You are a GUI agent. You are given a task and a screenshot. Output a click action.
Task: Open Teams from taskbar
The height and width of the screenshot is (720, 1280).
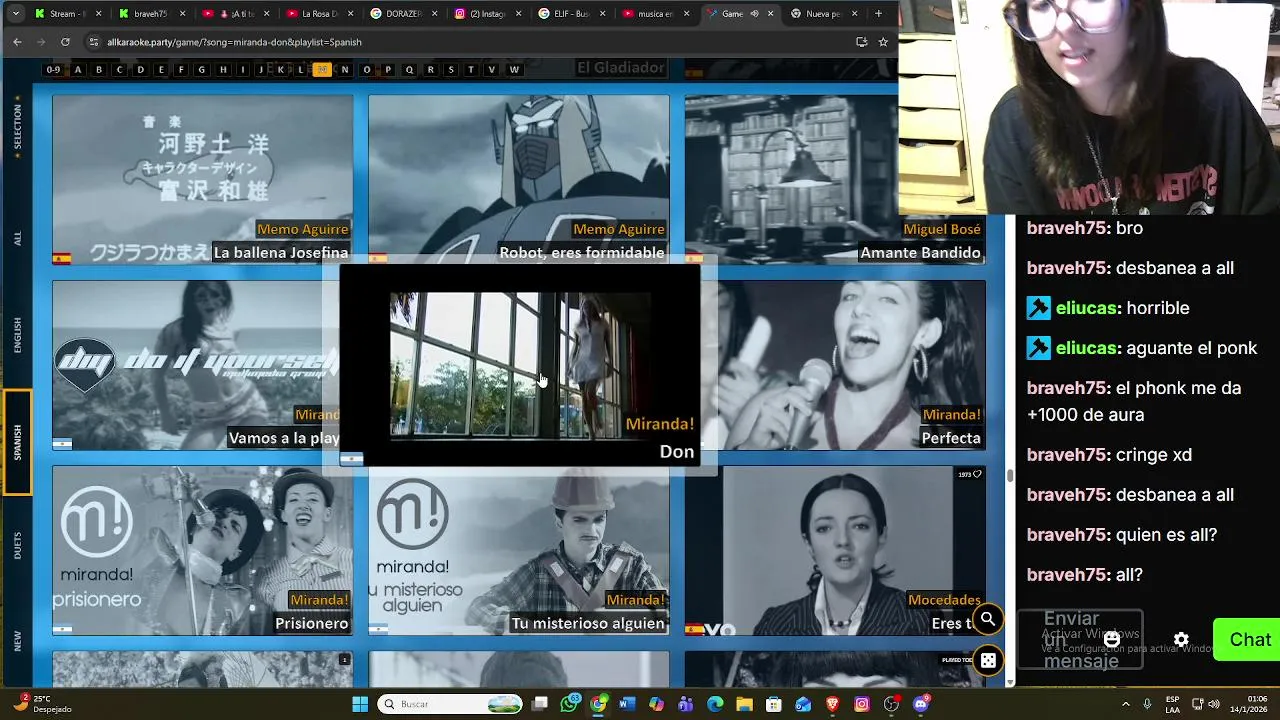coord(686,704)
